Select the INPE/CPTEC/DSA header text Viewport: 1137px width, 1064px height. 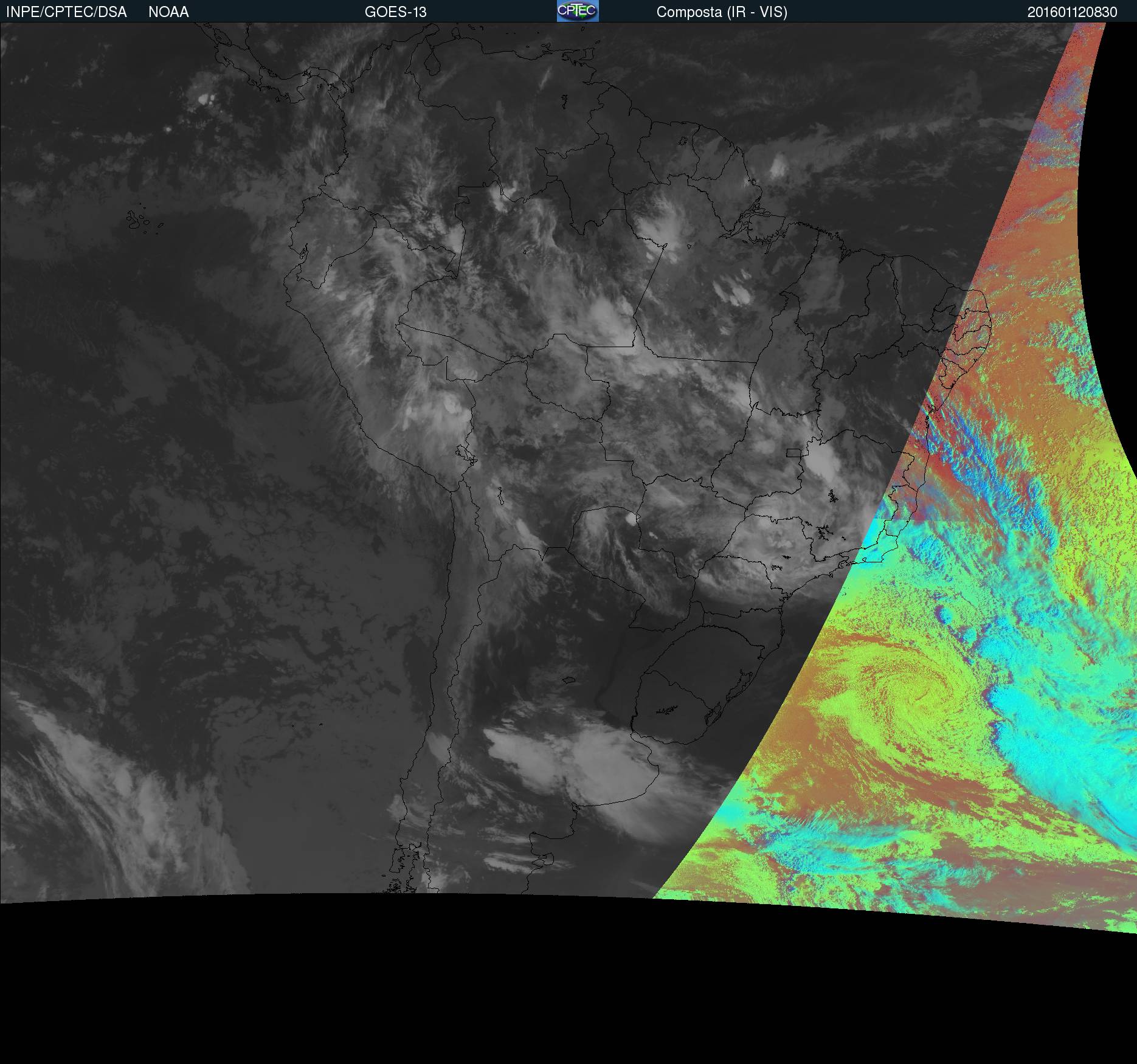point(66,12)
